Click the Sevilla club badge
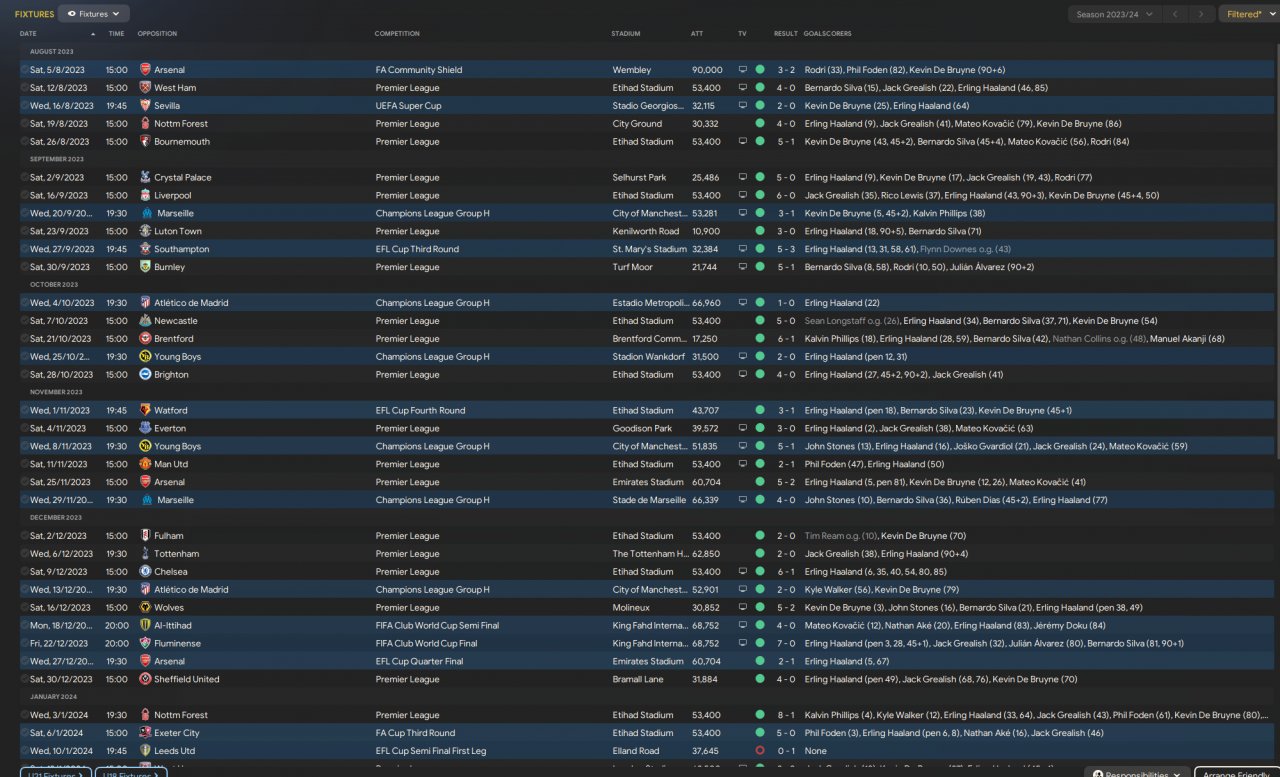The height and width of the screenshot is (777, 1280). [x=145, y=106]
